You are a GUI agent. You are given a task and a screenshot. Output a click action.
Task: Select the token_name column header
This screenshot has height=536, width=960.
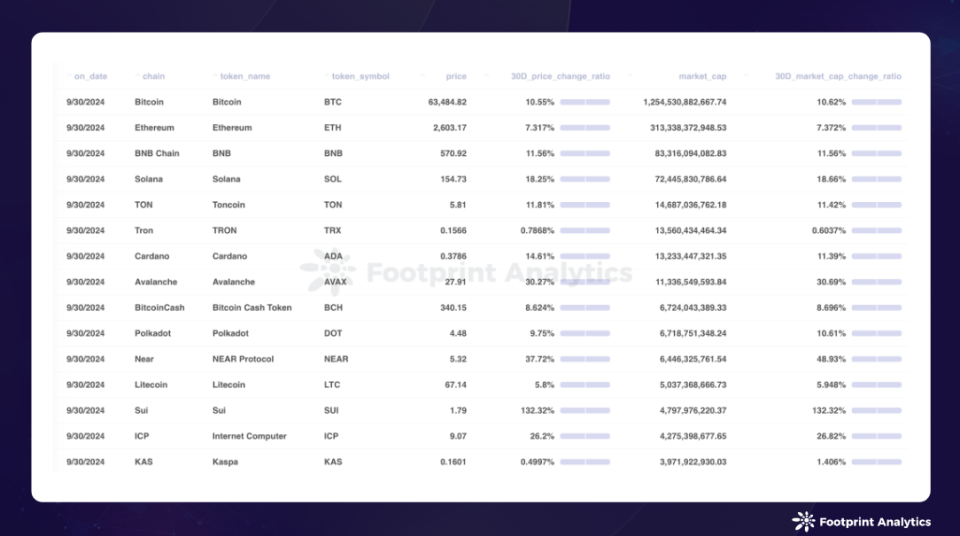tap(245, 76)
